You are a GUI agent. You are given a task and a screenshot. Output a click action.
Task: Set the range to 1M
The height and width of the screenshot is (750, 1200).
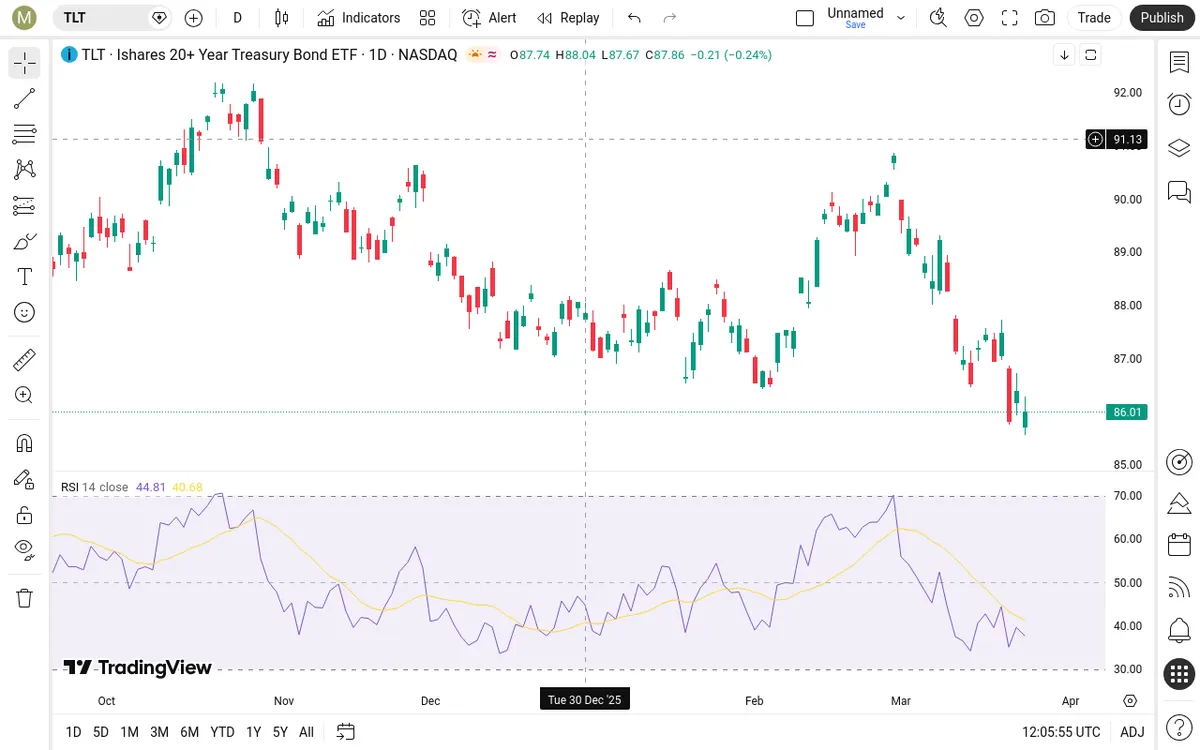129,732
